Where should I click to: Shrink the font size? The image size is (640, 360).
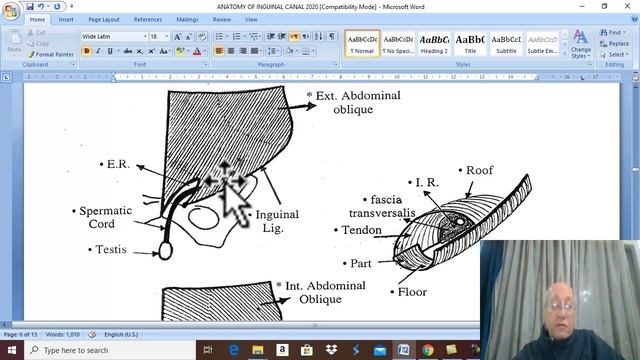tap(189, 37)
